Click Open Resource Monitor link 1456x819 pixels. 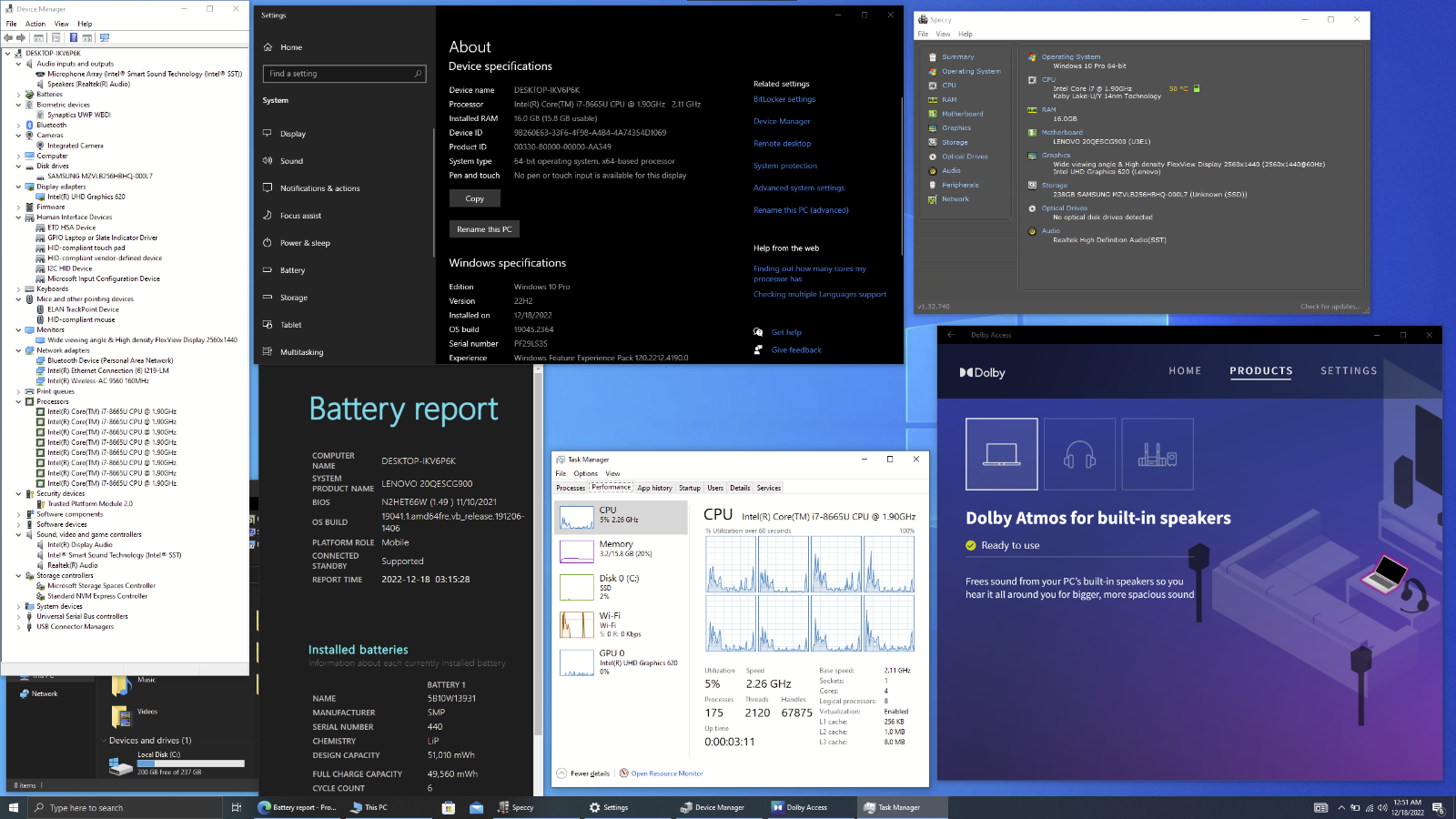coord(667,773)
